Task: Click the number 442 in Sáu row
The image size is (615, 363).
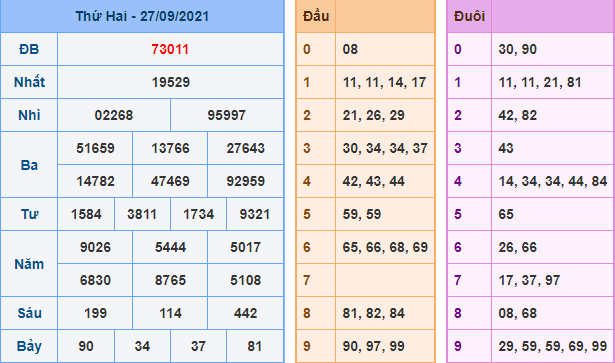Action: point(246,313)
